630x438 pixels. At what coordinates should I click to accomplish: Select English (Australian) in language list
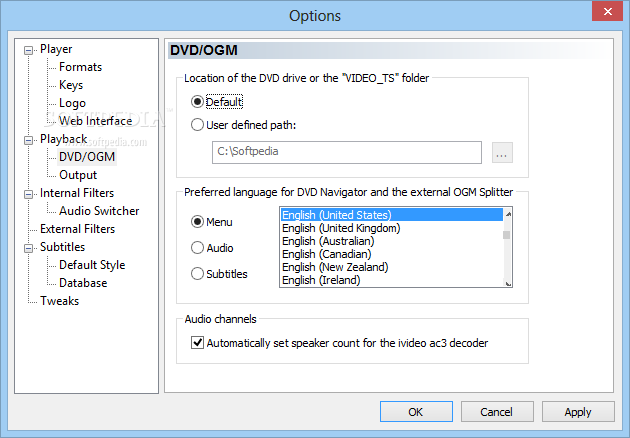pos(392,241)
